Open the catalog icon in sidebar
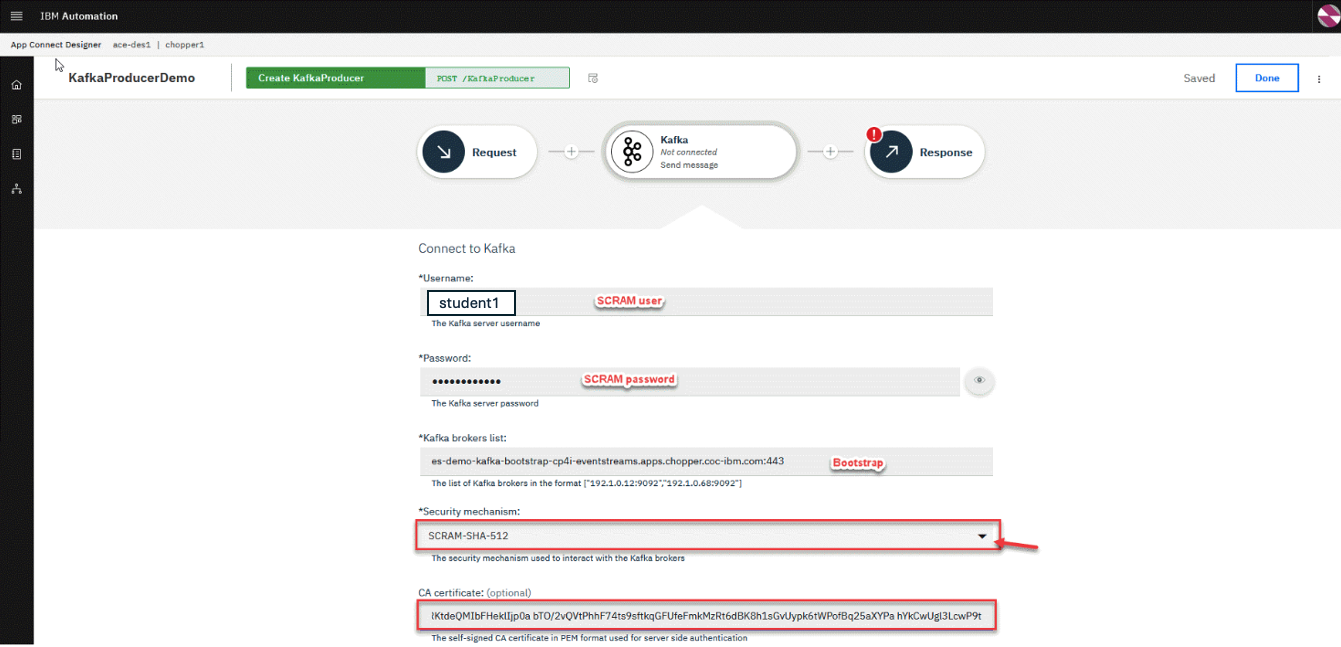 click(x=16, y=119)
